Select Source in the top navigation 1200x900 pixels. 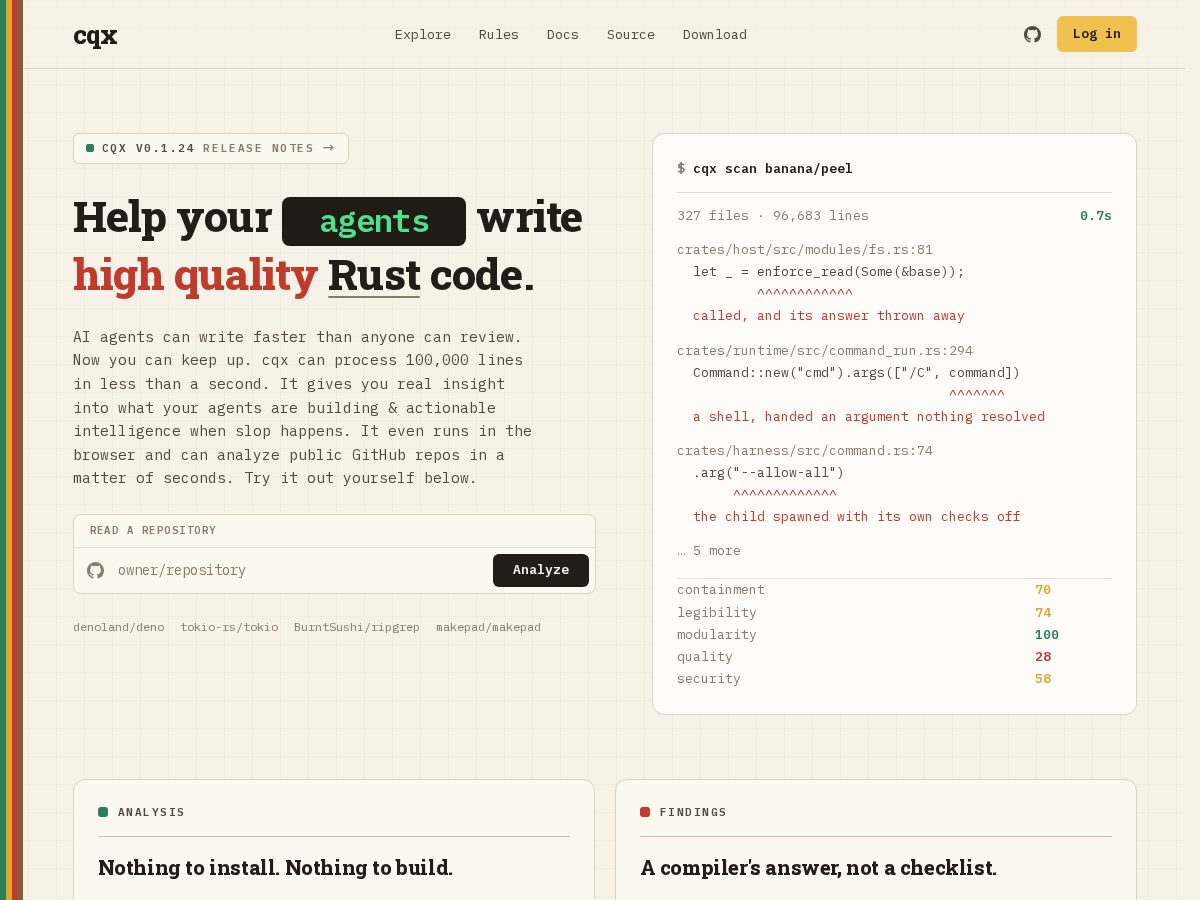pos(631,34)
